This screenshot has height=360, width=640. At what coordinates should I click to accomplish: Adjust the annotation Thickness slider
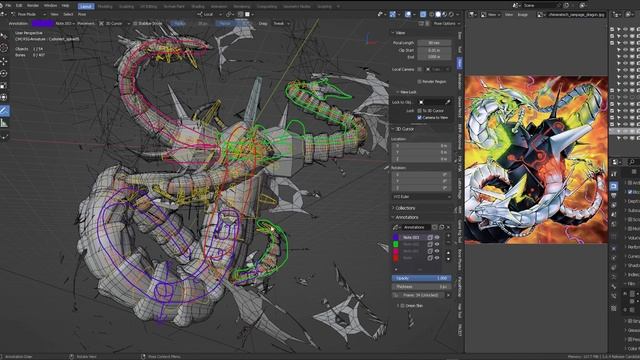[422, 287]
